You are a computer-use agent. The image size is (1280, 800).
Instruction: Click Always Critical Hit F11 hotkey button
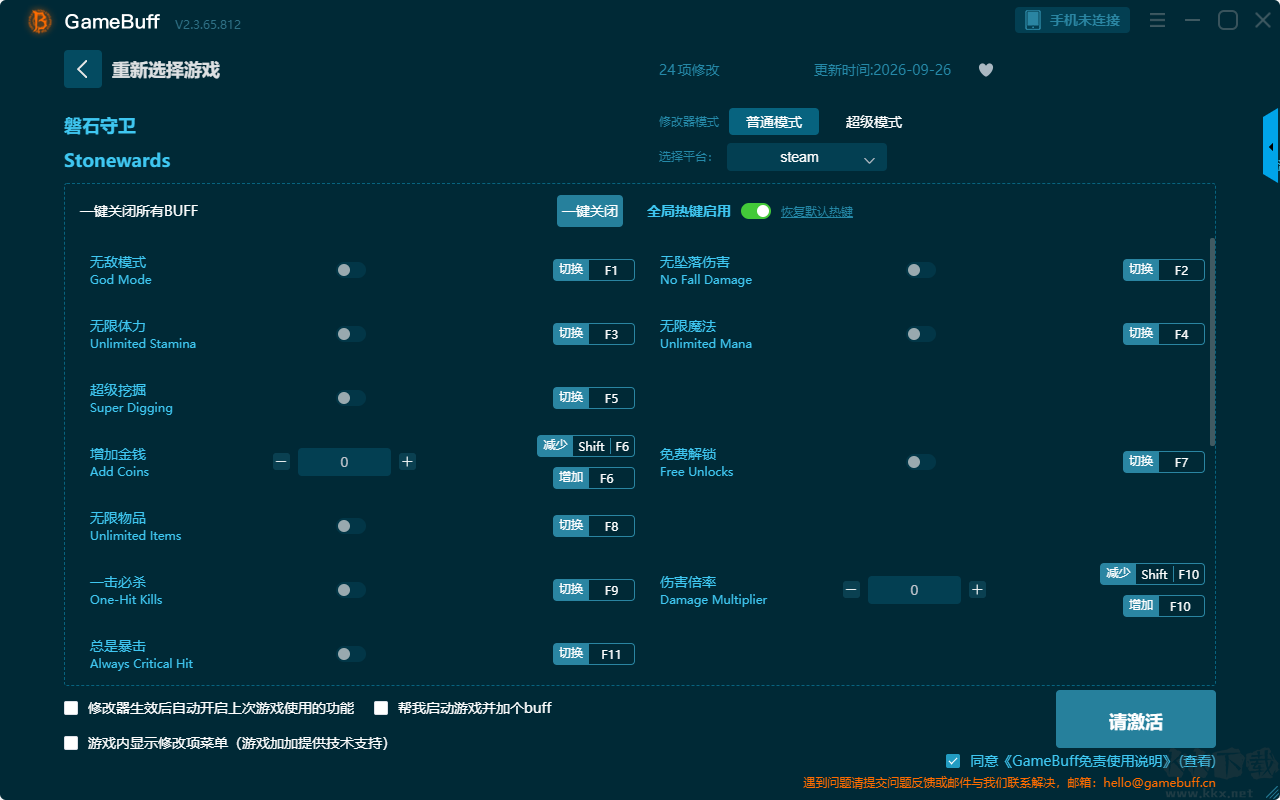pos(594,654)
